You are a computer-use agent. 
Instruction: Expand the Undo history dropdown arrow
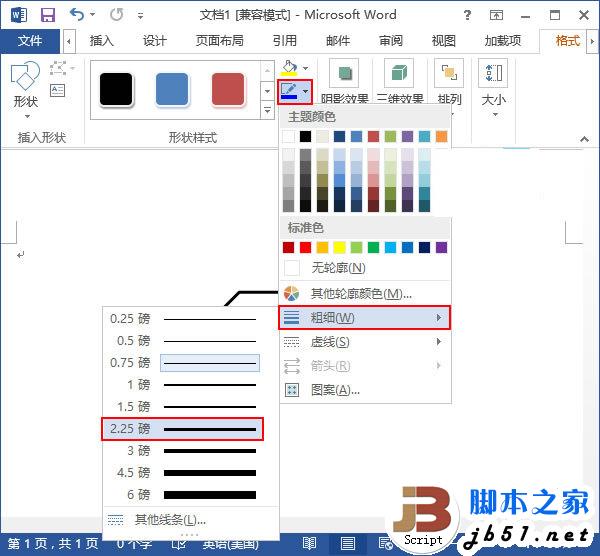point(92,15)
